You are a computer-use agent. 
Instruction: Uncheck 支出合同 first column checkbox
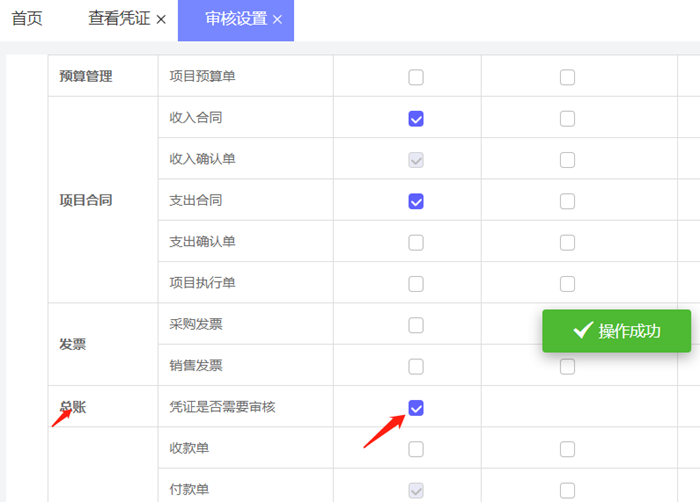[x=416, y=201]
